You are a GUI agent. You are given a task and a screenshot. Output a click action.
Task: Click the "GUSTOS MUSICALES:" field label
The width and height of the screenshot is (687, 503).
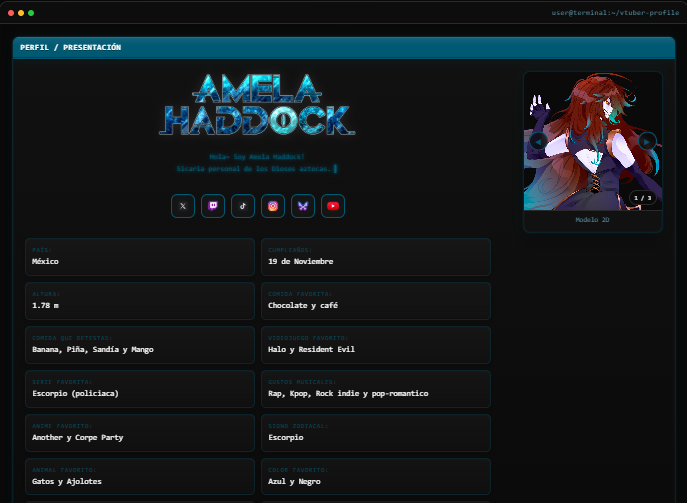click(302, 382)
